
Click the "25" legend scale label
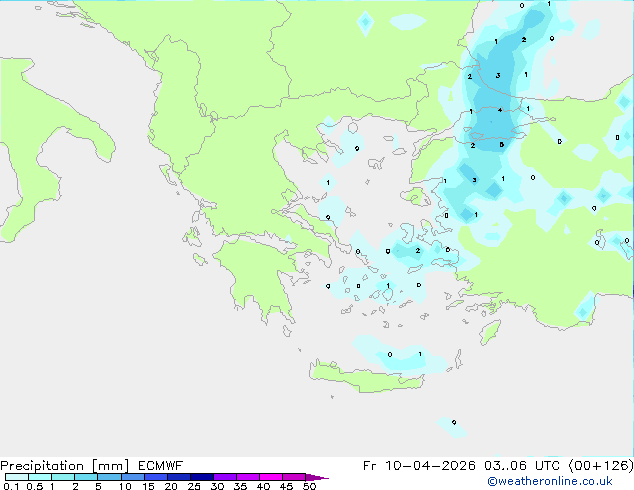pyautogui.click(x=194, y=486)
